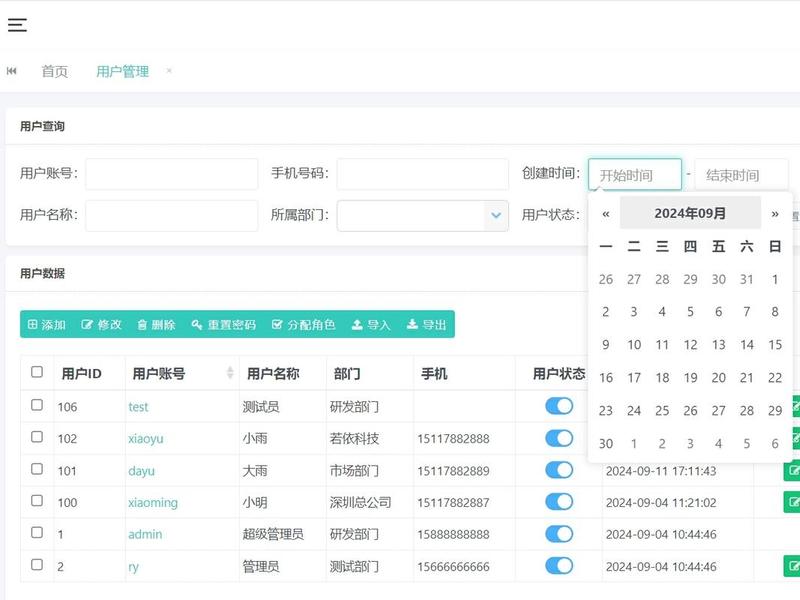Click the 添加 button

coord(46,324)
